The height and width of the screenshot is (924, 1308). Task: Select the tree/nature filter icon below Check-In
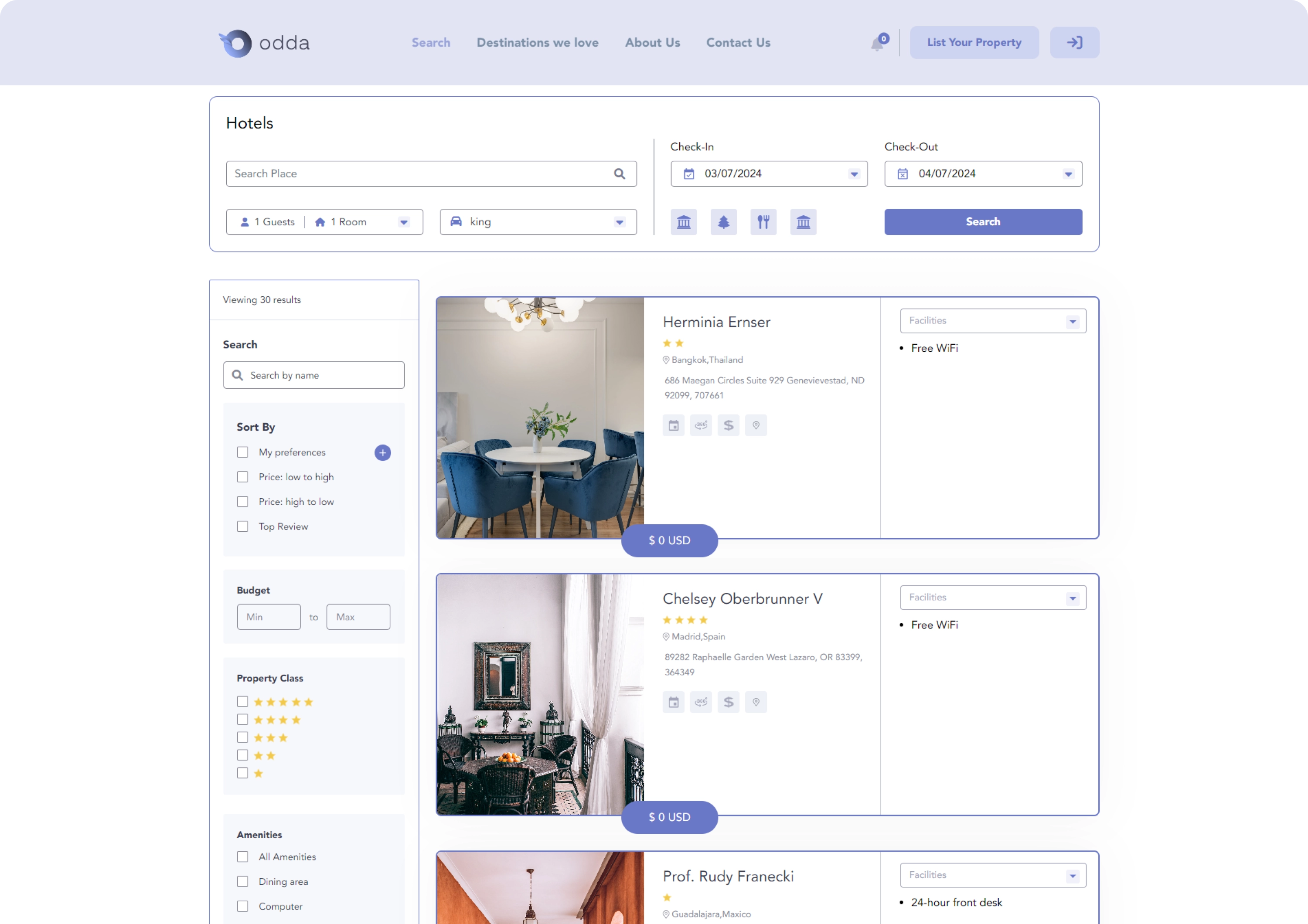coord(723,222)
